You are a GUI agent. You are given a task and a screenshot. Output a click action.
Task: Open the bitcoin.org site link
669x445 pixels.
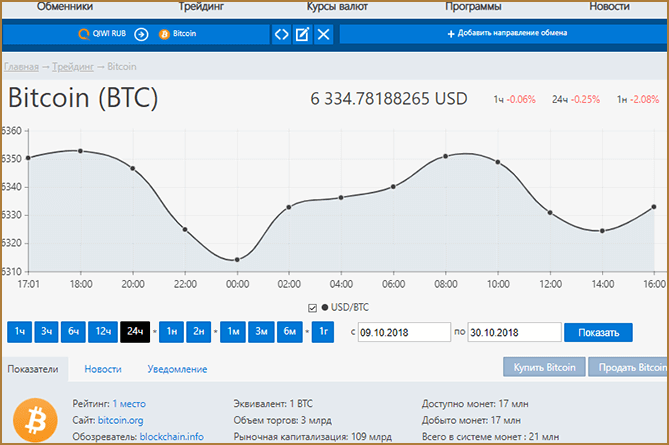click(120, 420)
